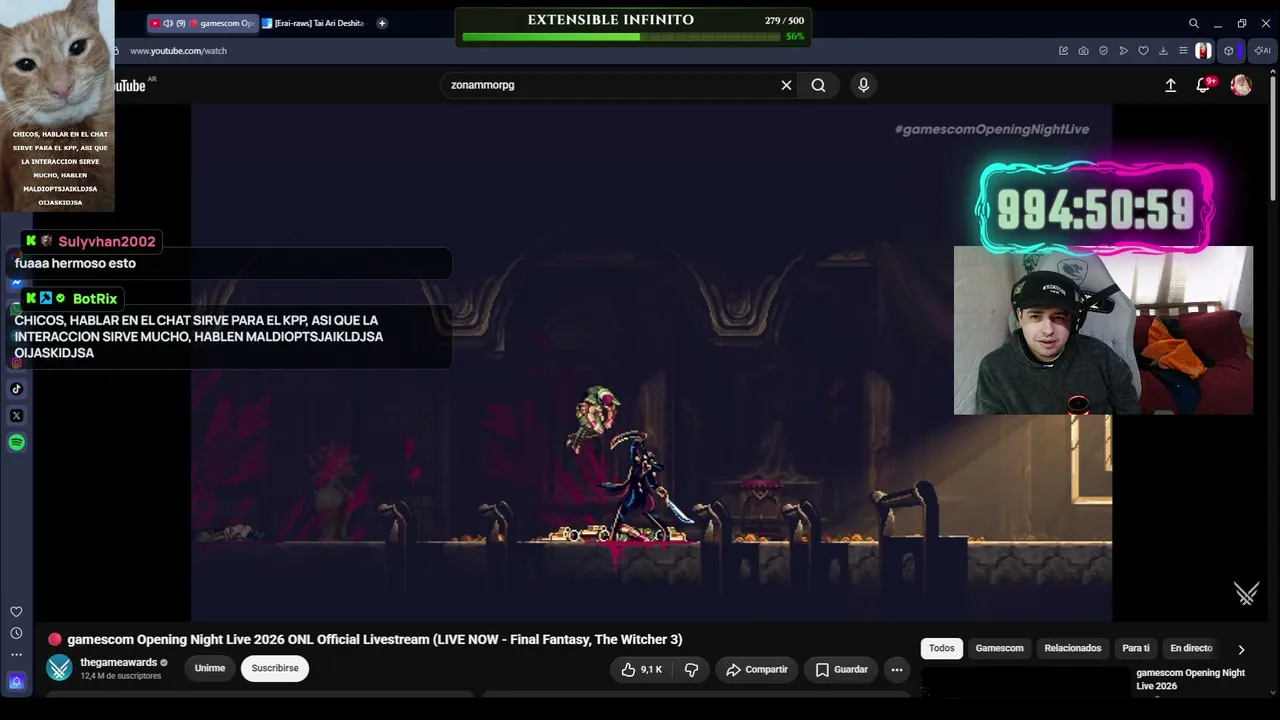The width and height of the screenshot is (1280, 720).
Task: Open suggested video gamescom Opening Night Live 2026
Action: pyautogui.click(x=1191, y=680)
